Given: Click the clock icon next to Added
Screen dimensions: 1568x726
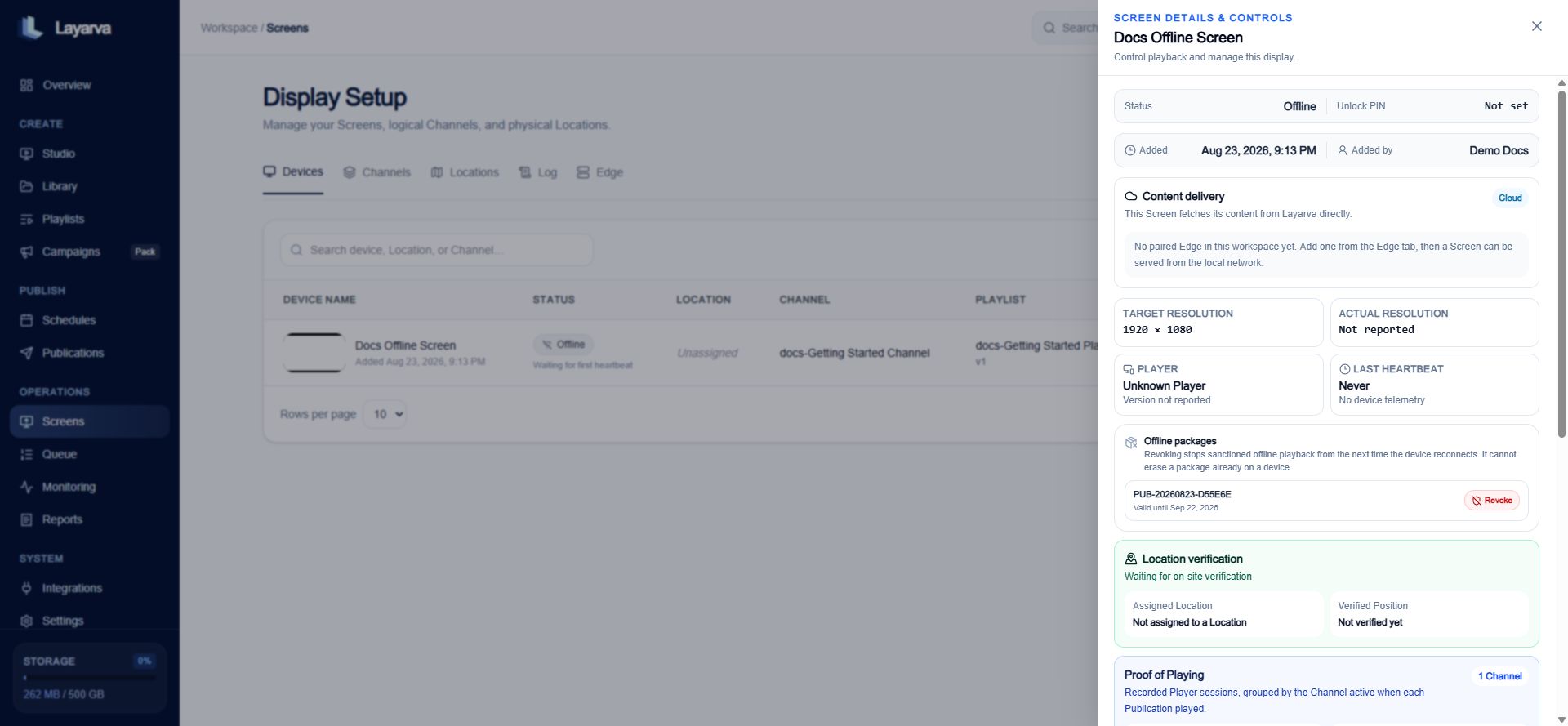Looking at the screenshot, I should (x=1130, y=150).
